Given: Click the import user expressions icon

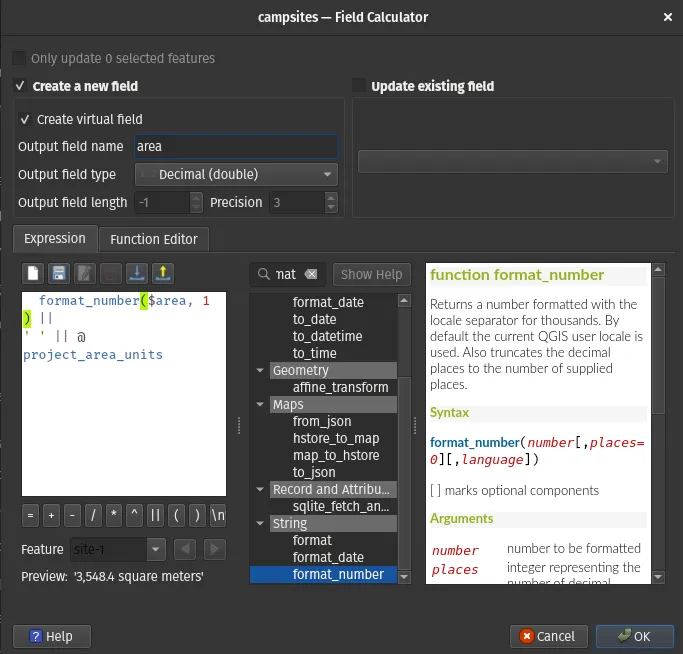Looking at the screenshot, I should (x=137, y=274).
